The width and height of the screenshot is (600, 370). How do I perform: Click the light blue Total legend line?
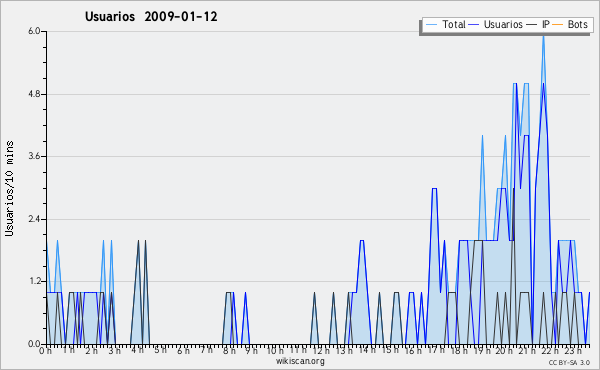[x=431, y=25]
